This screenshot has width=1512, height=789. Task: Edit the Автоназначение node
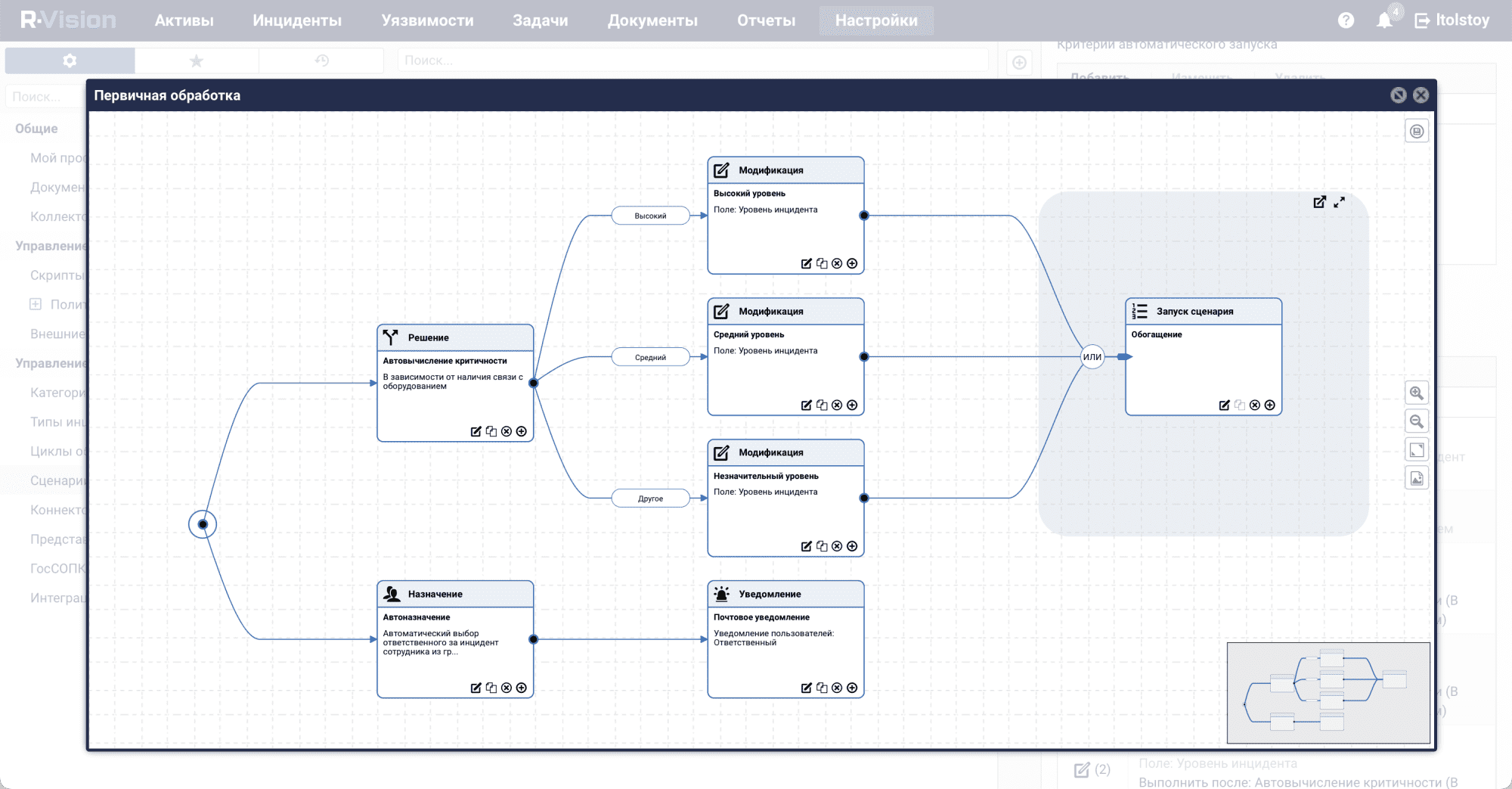[x=476, y=688]
